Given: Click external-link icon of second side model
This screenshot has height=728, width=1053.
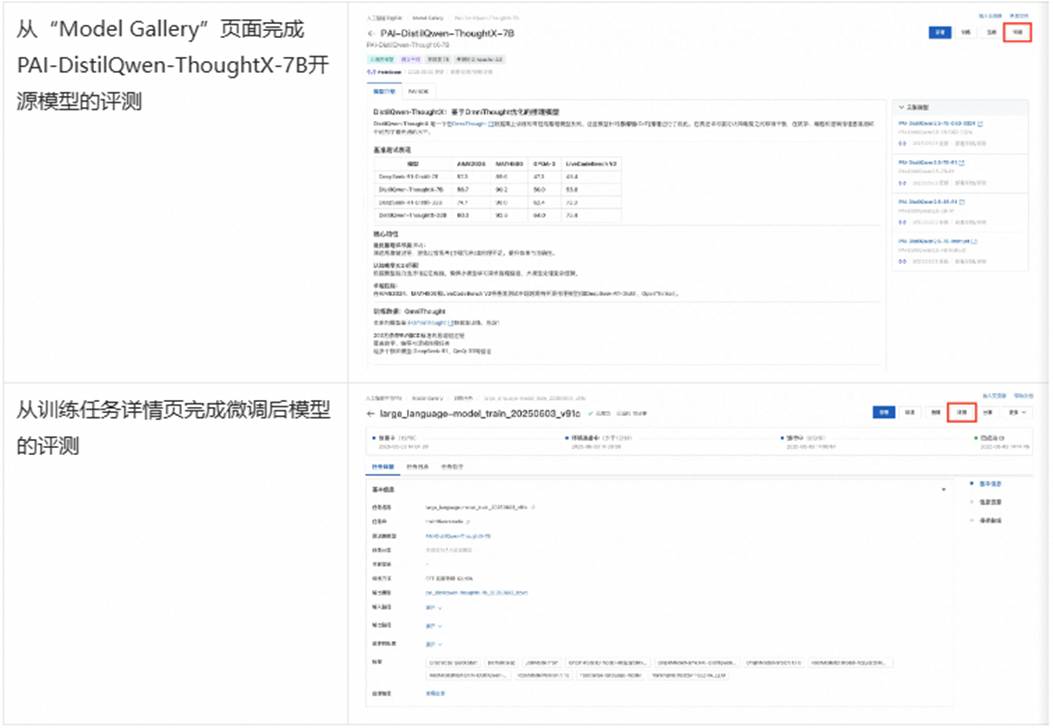Looking at the screenshot, I should pos(962,163).
